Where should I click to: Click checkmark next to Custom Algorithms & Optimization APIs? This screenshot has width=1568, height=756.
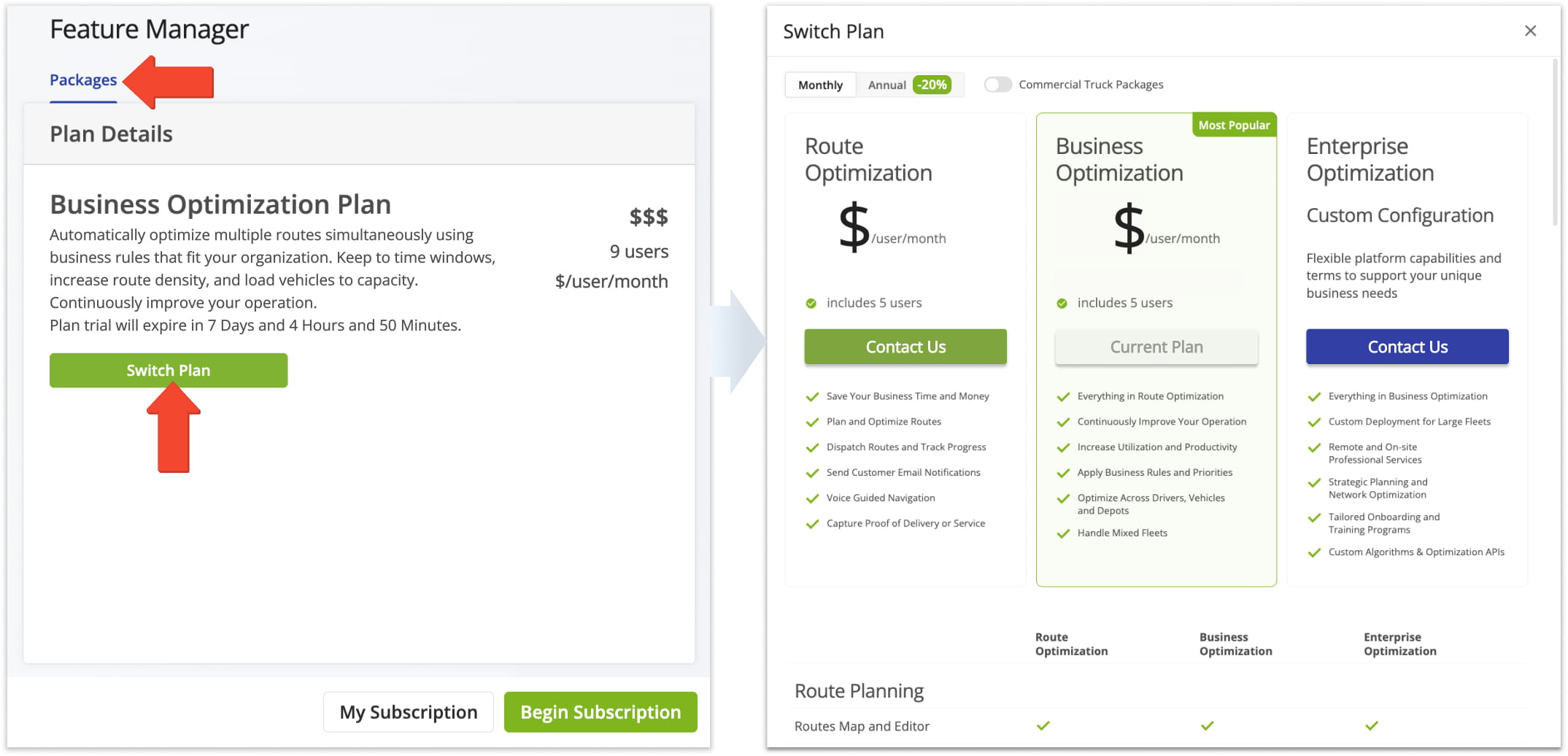click(x=1314, y=552)
